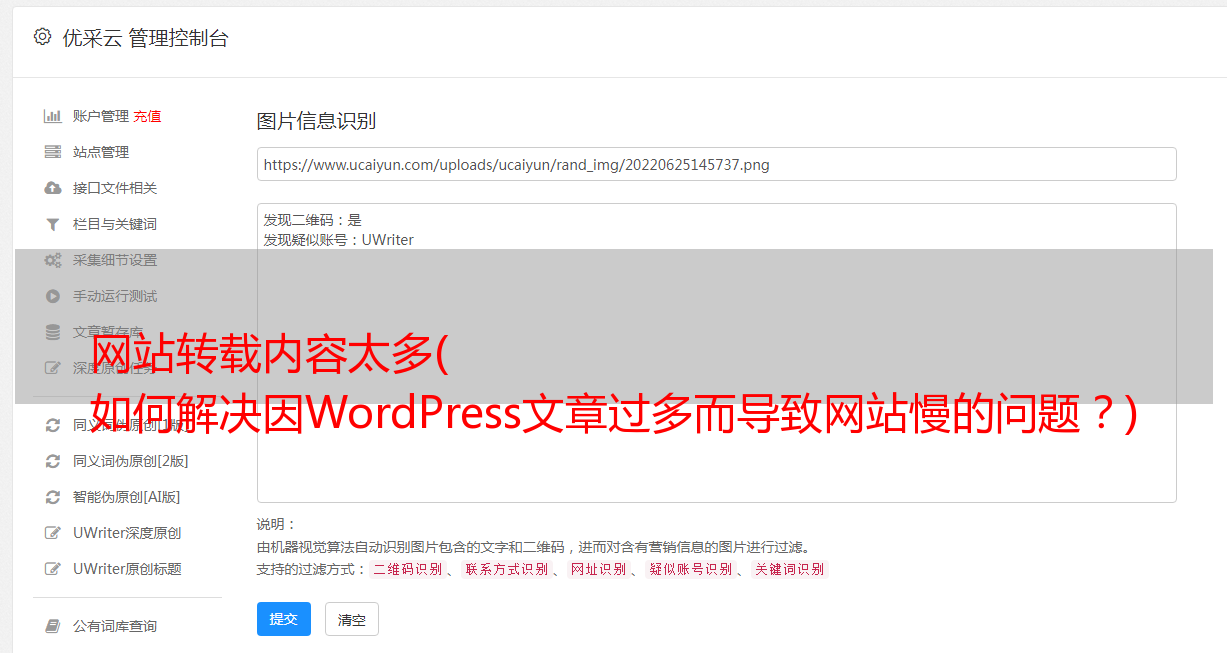Click the 联系方式识别 filter tag
This screenshot has width=1227, height=653.
coord(506,569)
